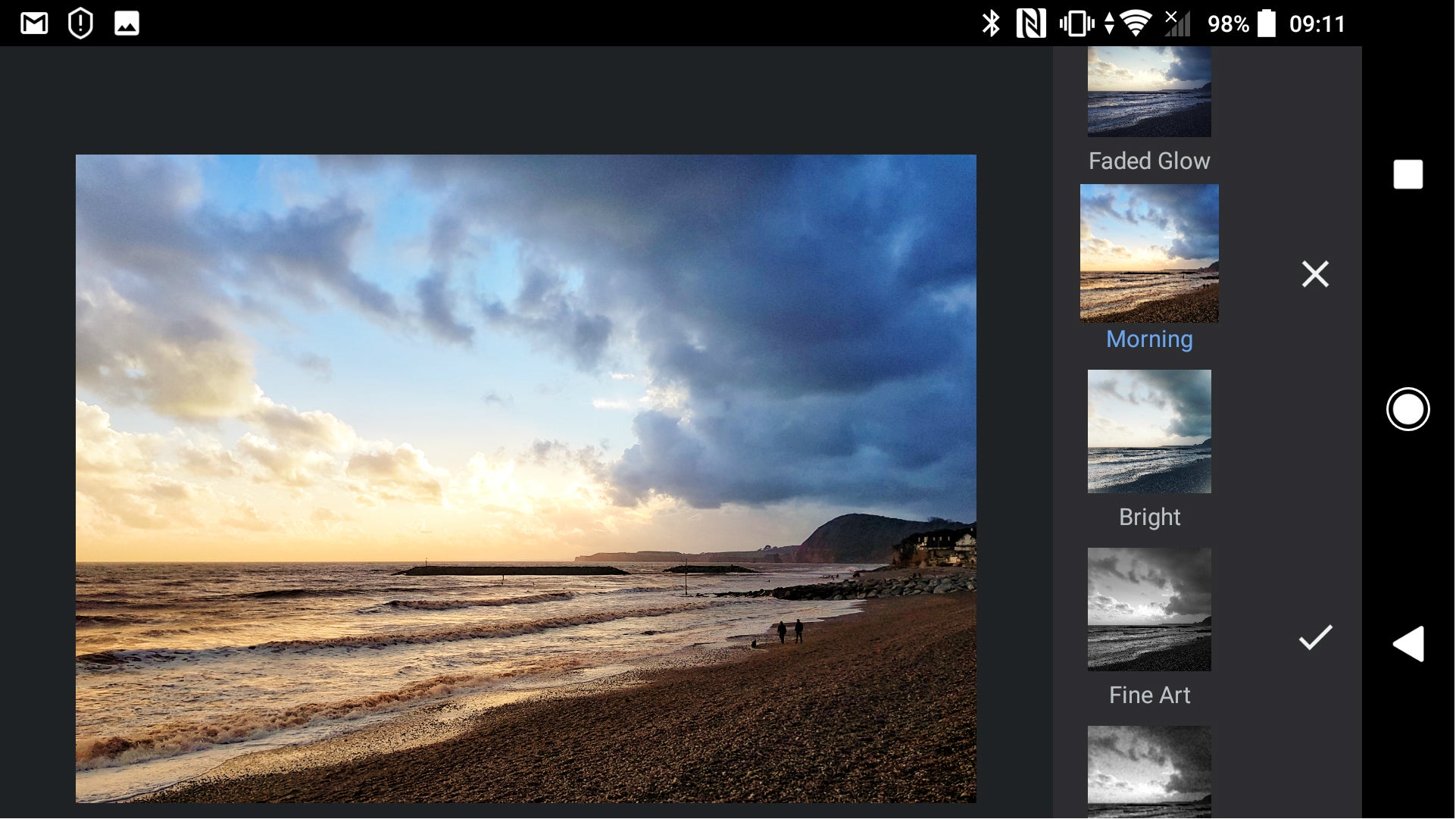The width and height of the screenshot is (1456, 819).
Task: Select the Bright filter thumbnail
Action: point(1150,432)
